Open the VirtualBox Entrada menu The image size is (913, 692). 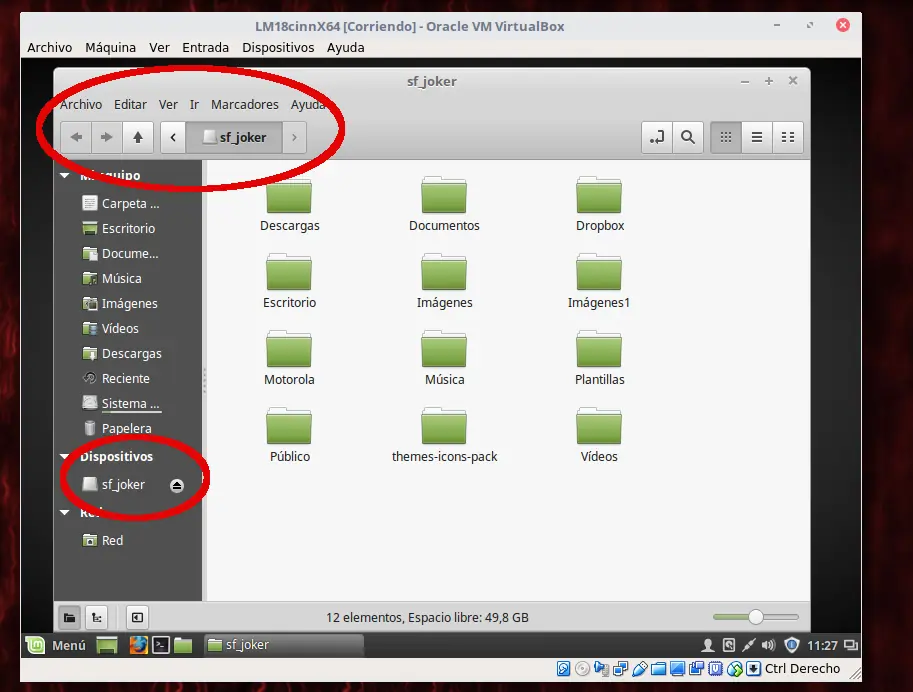[206, 48]
